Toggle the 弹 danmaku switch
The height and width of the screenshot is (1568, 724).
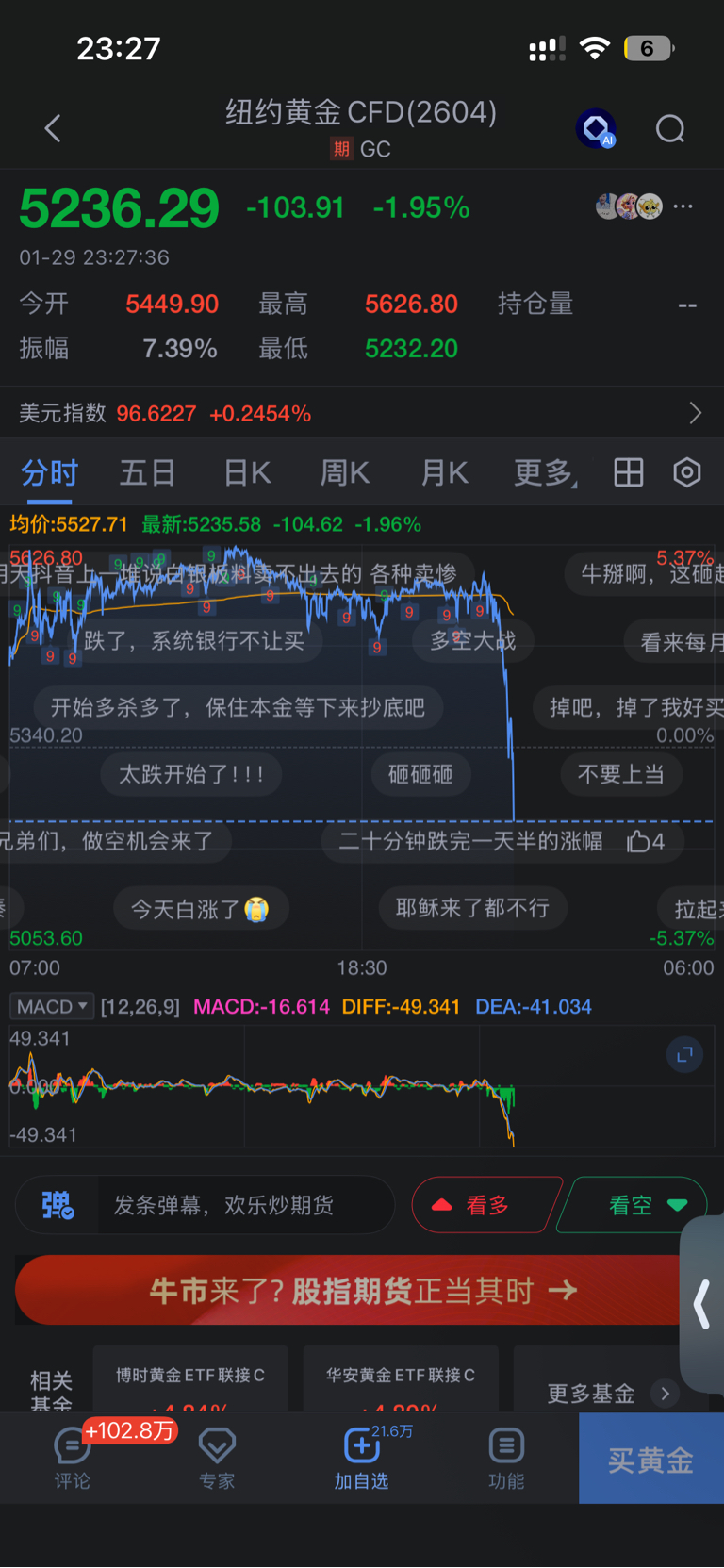(58, 1205)
